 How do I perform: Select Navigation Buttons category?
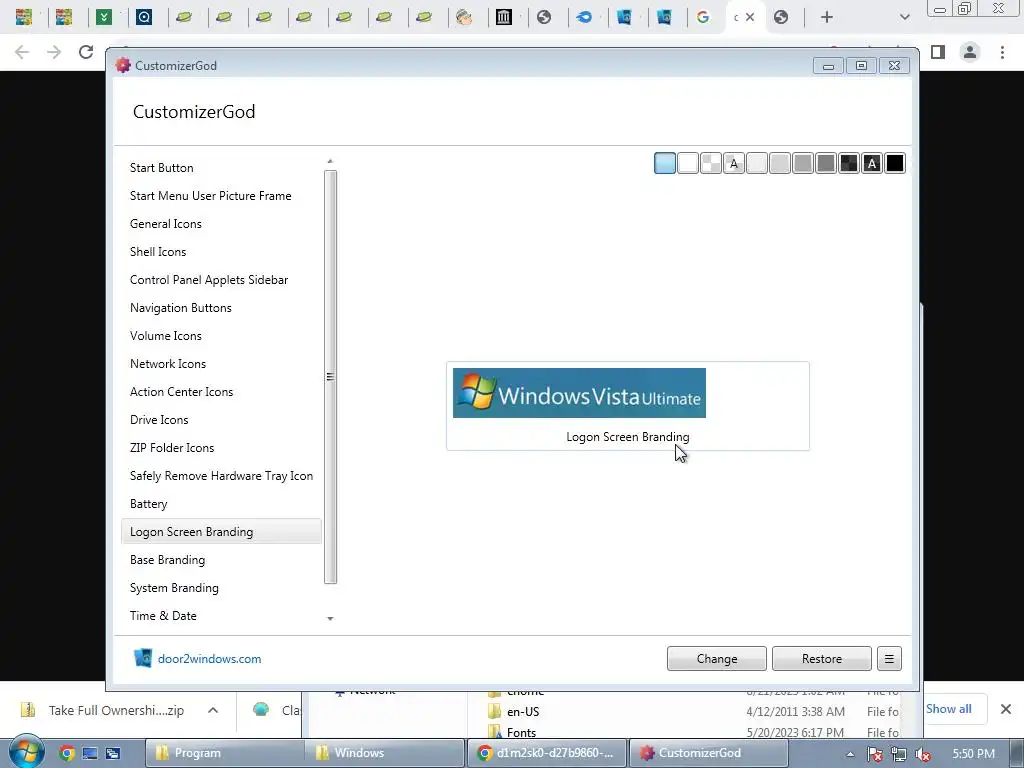pos(180,308)
